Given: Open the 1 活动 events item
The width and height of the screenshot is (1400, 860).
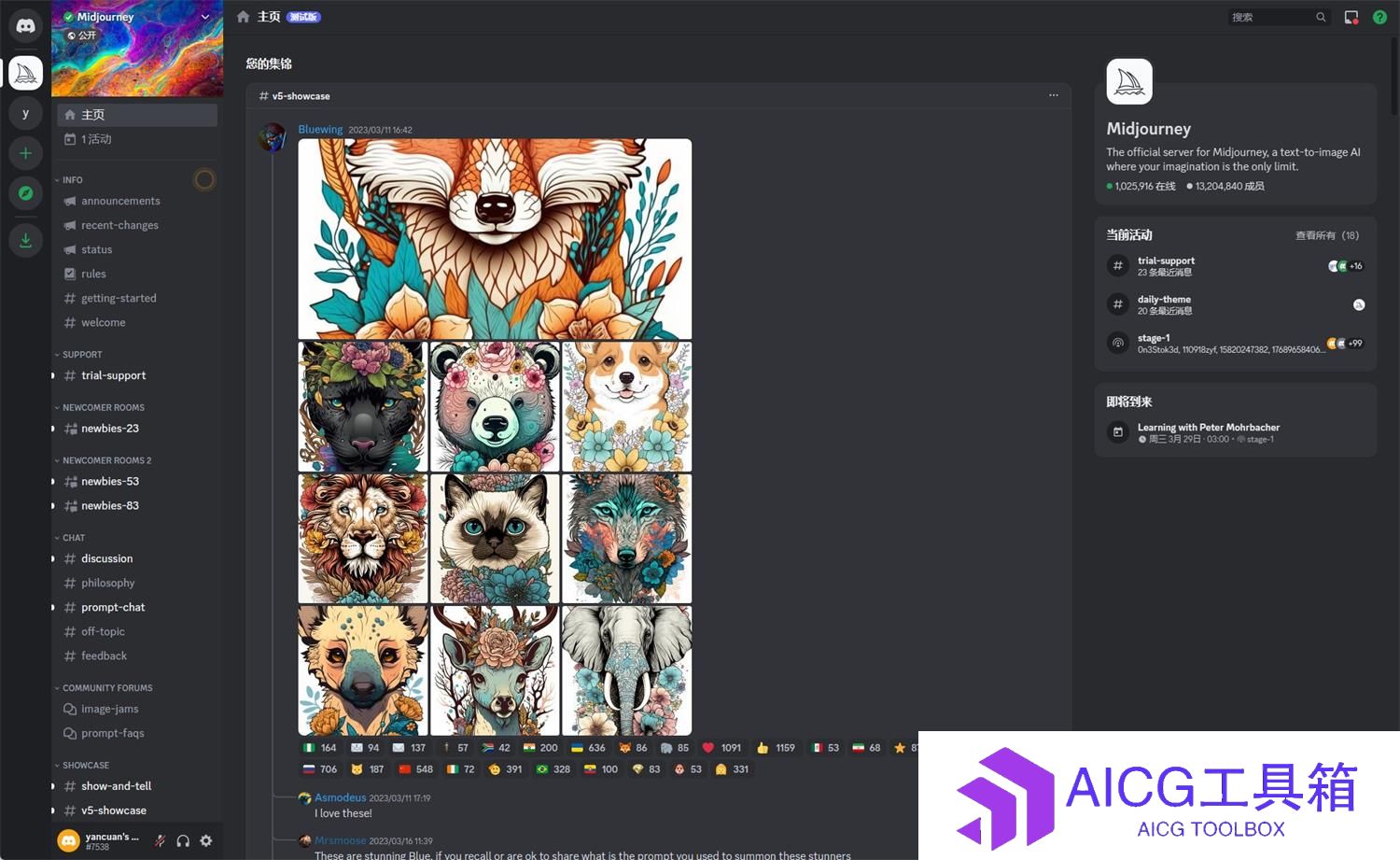Looking at the screenshot, I should pos(137,139).
